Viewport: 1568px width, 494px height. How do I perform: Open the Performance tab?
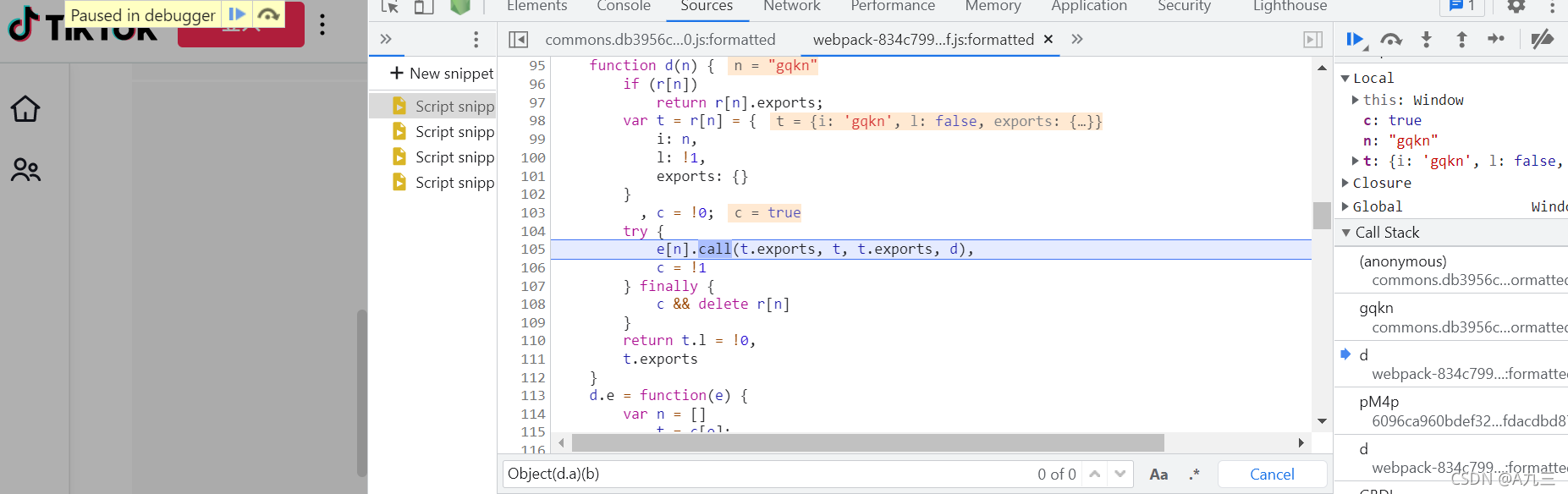click(x=893, y=7)
